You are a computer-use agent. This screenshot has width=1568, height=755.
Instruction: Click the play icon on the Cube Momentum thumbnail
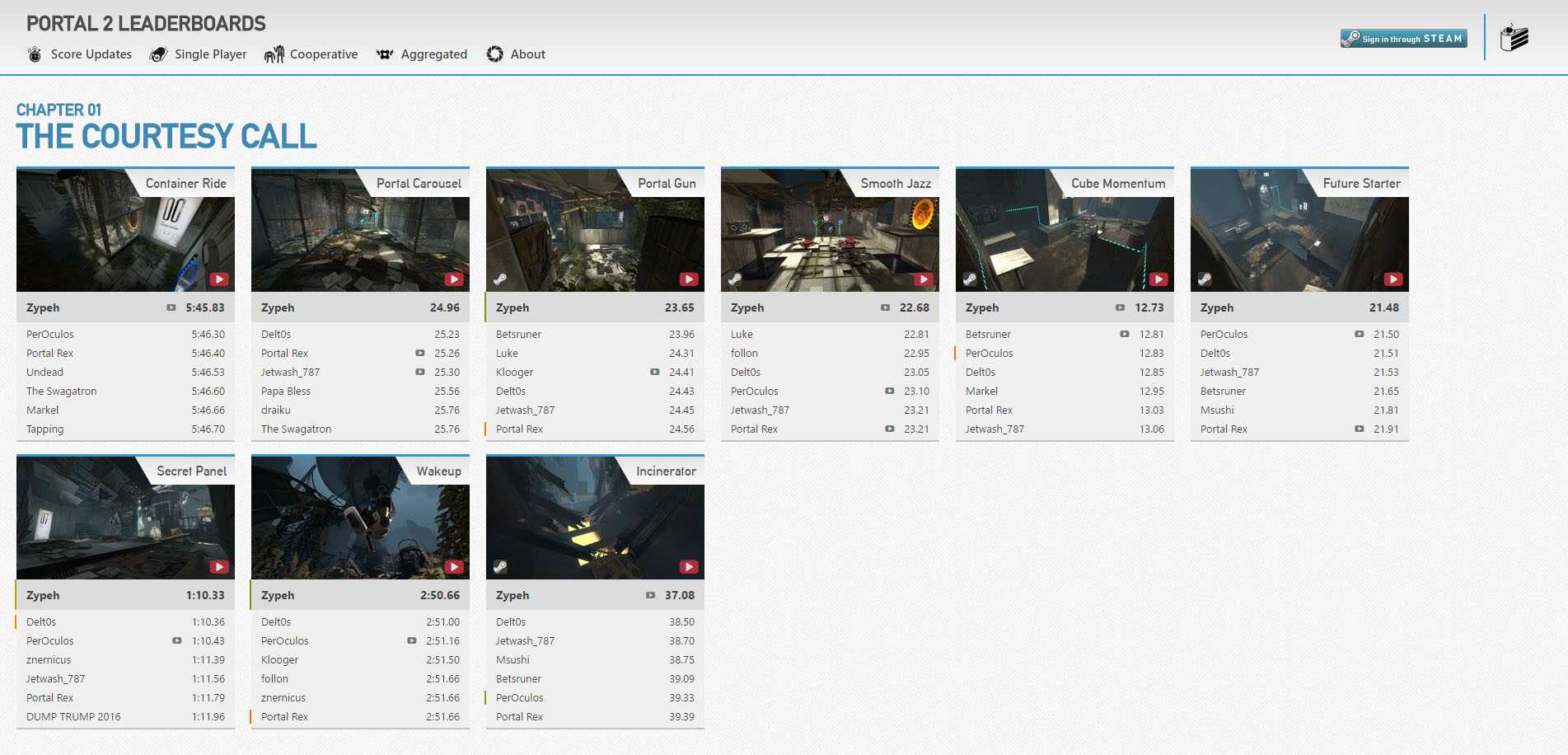coord(1158,279)
